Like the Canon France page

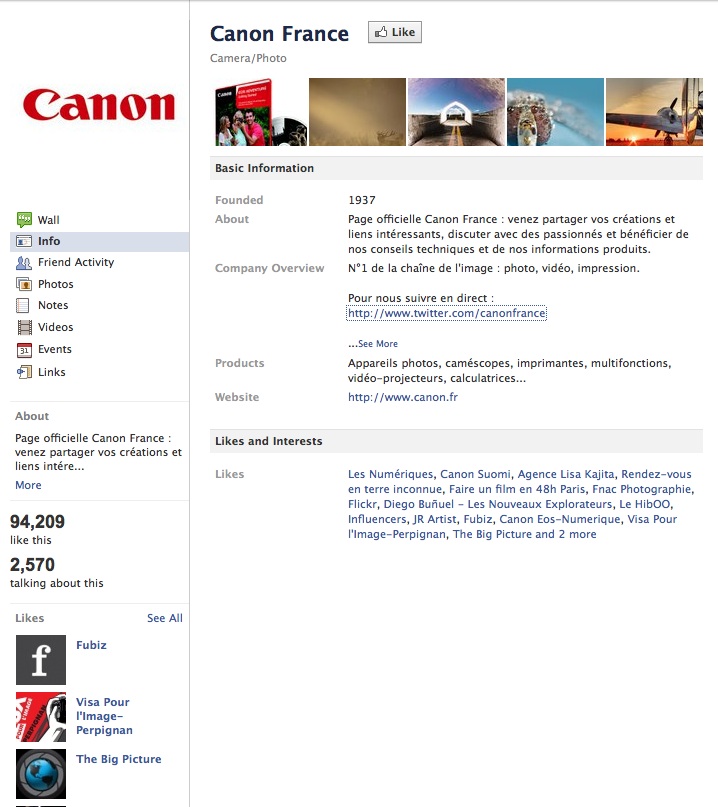click(x=395, y=32)
